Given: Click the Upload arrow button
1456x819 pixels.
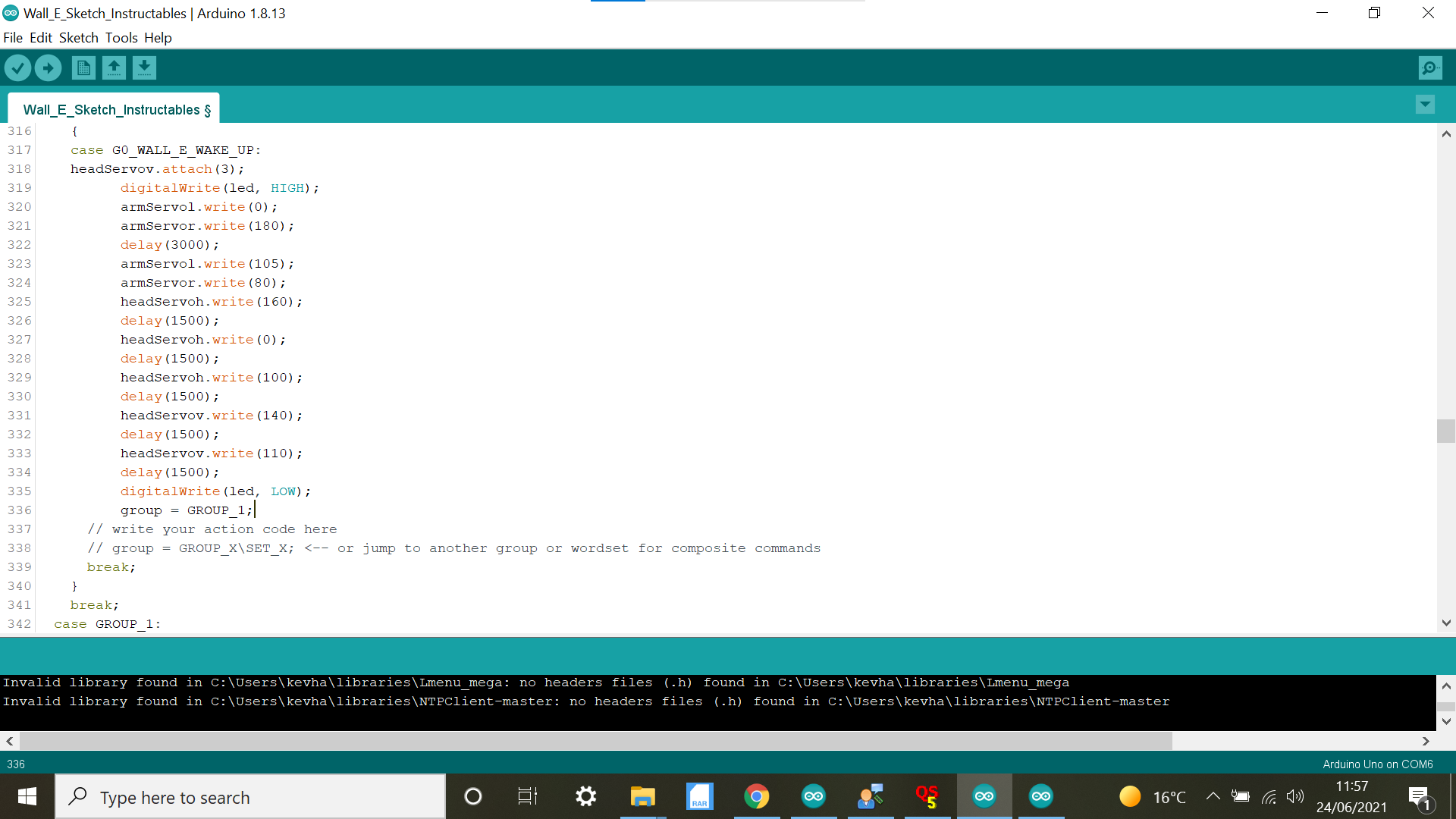Looking at the screenshot, I should [x=48, y=68].
